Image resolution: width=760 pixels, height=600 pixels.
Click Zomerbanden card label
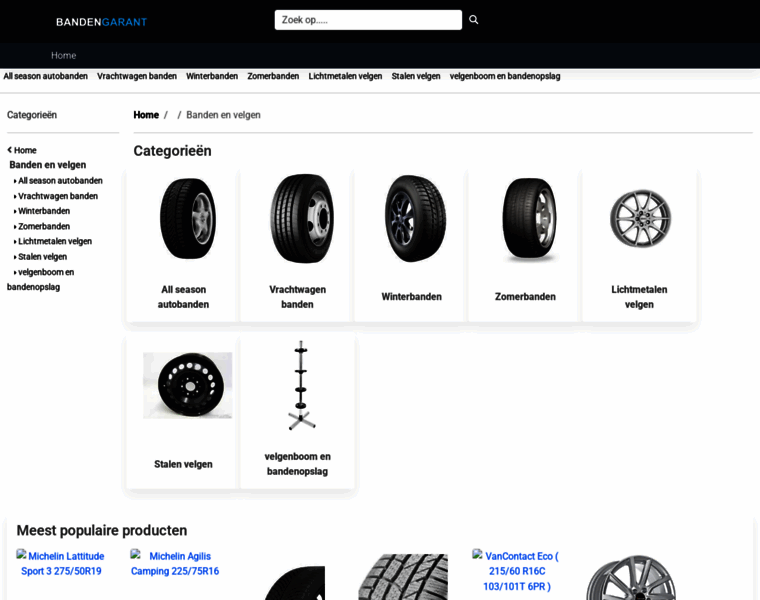coord(525,297)
